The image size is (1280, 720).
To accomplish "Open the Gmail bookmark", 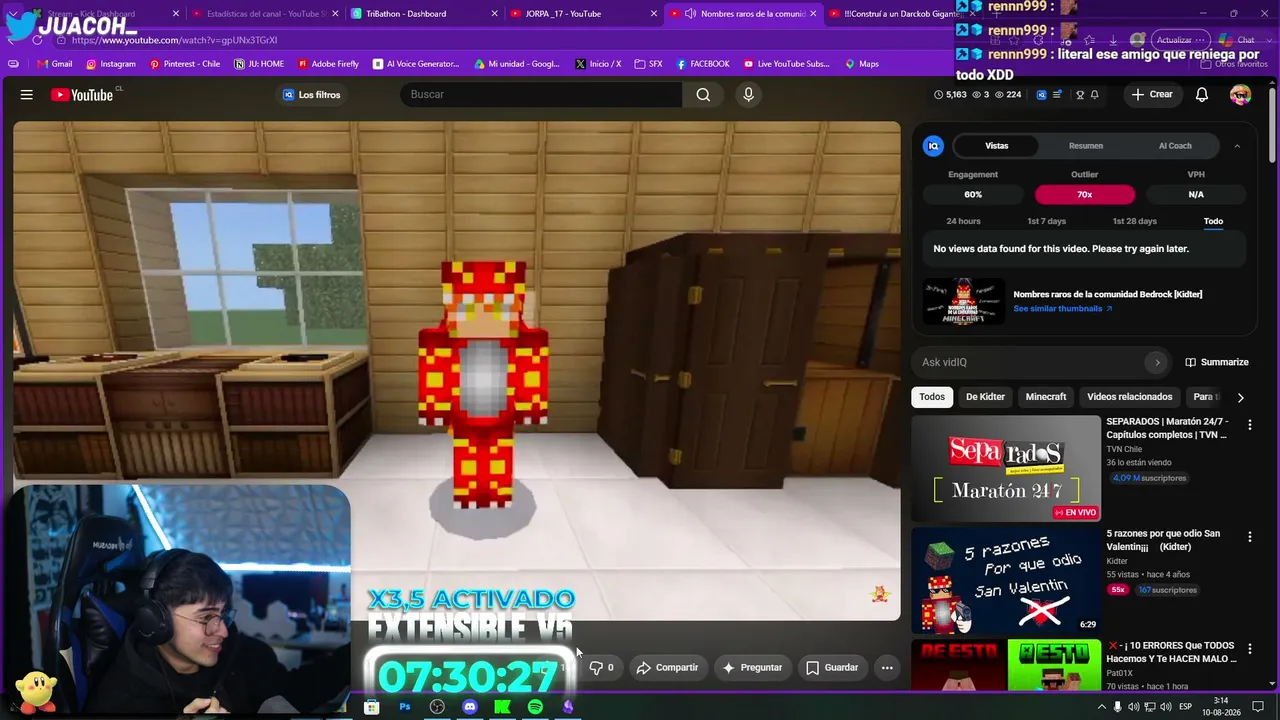I will [55, 64].
